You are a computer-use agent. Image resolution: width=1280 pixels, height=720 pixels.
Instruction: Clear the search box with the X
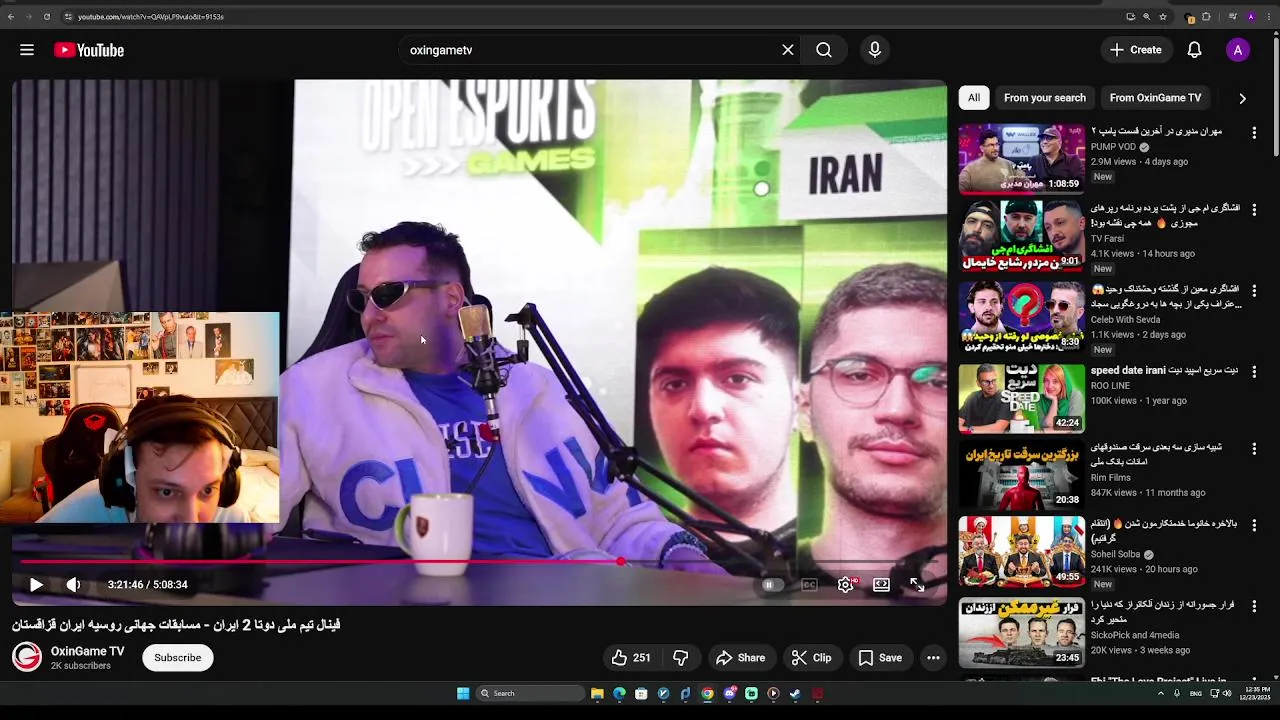[x=788, y=50]
